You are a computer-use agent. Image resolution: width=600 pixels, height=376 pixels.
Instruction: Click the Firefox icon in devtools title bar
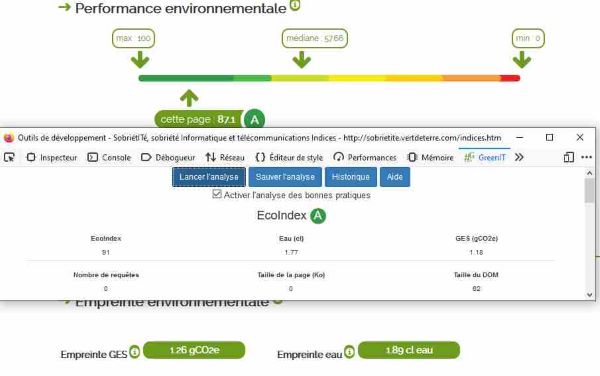pos(9,138)
